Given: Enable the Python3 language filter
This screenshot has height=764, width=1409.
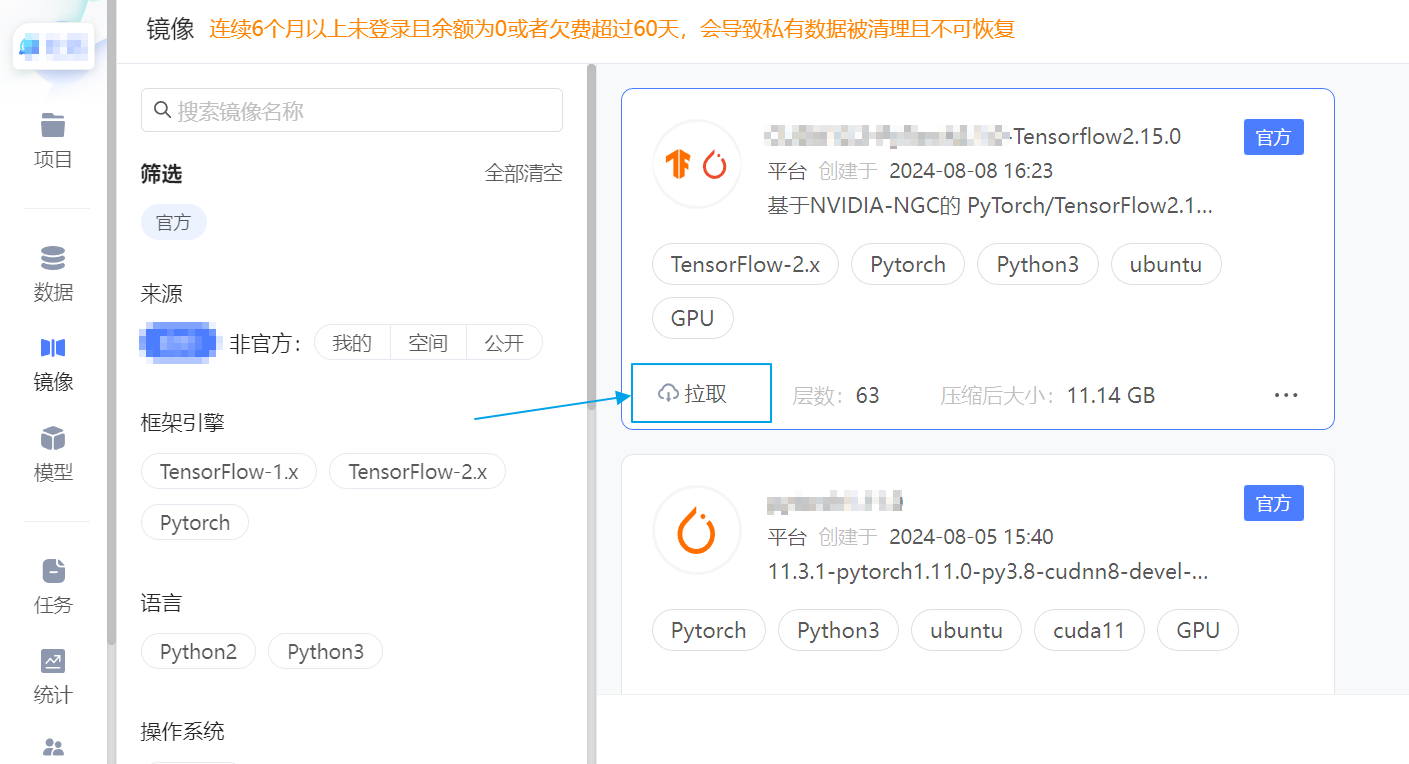Looking at the screenshot, I should 325,651.
